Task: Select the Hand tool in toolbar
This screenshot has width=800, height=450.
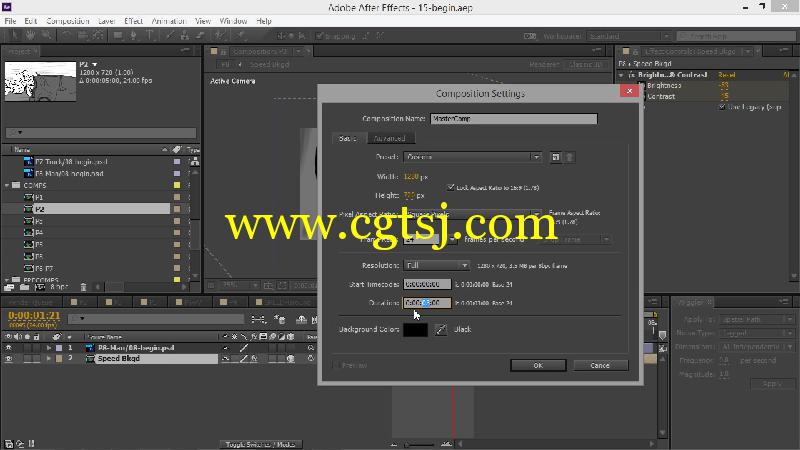Action: click(x=31, y=35)
